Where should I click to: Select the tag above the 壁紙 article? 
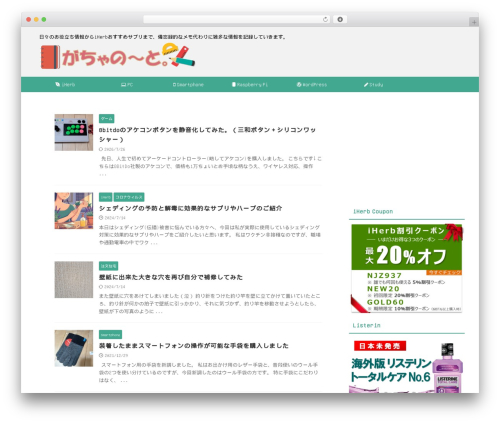[x=108, y=266]
